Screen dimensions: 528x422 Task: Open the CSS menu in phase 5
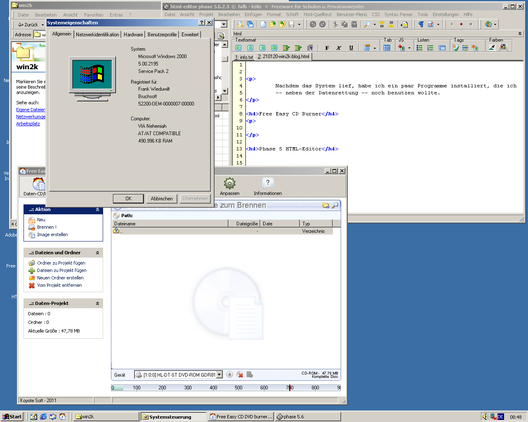(x=375, y=14)
